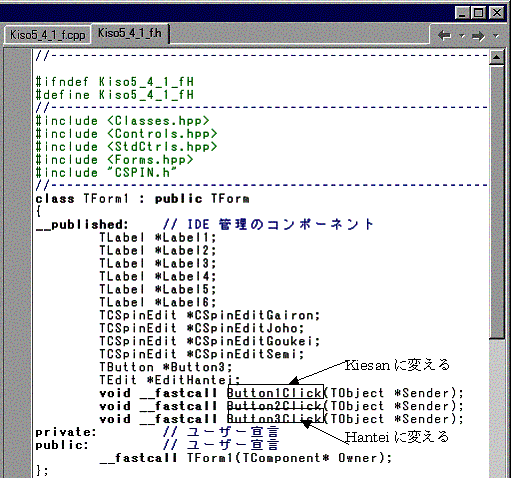
Task: Close the editor window
Action: pyautogui.click(x=497, y=13)
